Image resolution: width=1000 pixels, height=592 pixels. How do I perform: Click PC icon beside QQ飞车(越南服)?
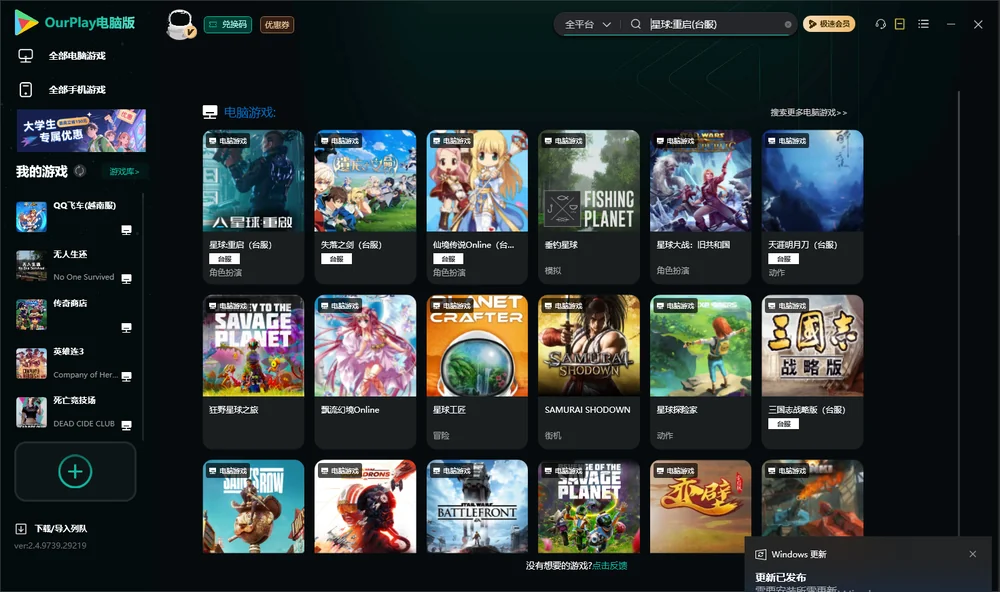click(x=126, y=230)
